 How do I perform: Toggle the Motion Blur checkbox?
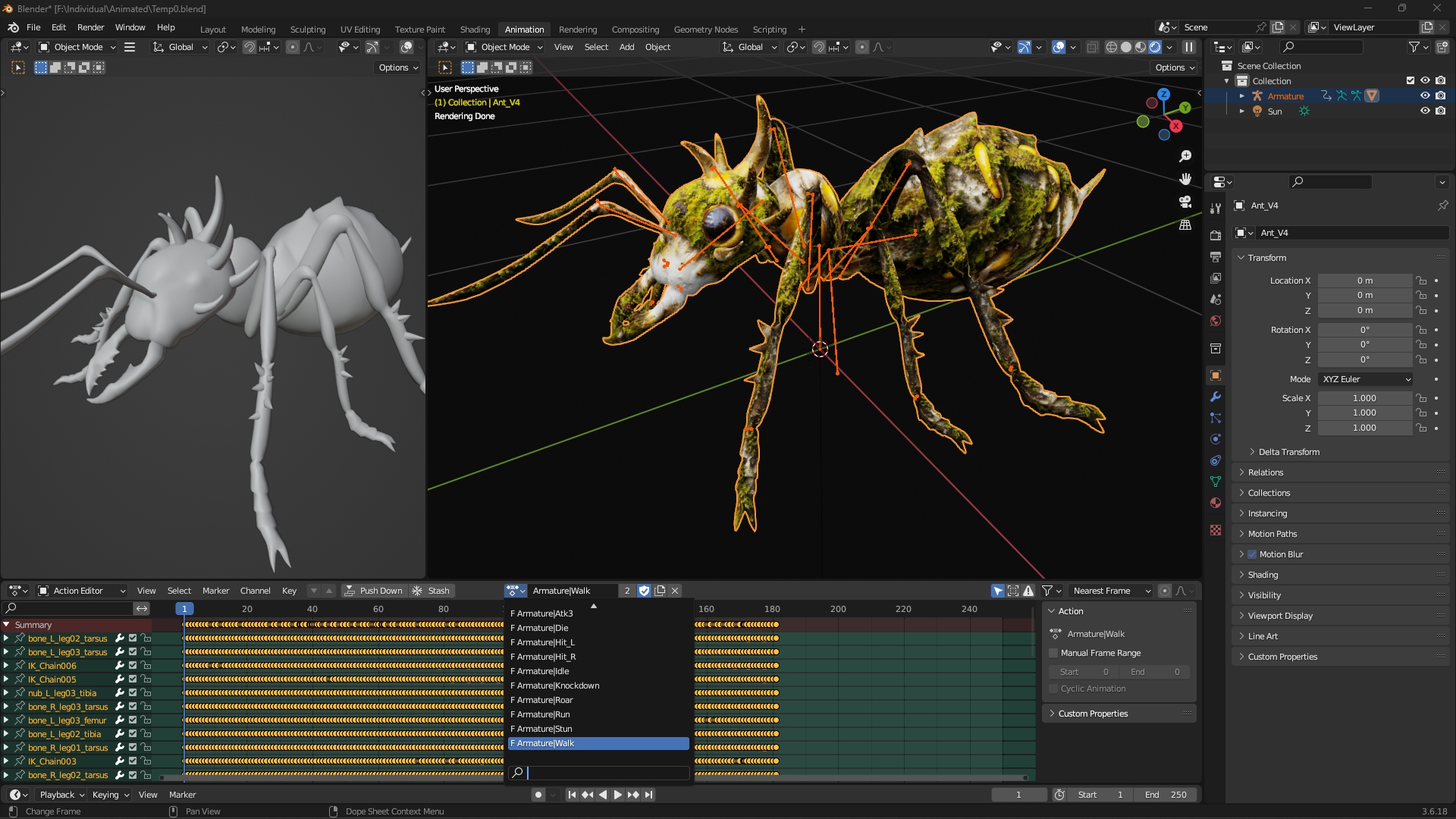pyautogui.click(x=1252, y=554)
